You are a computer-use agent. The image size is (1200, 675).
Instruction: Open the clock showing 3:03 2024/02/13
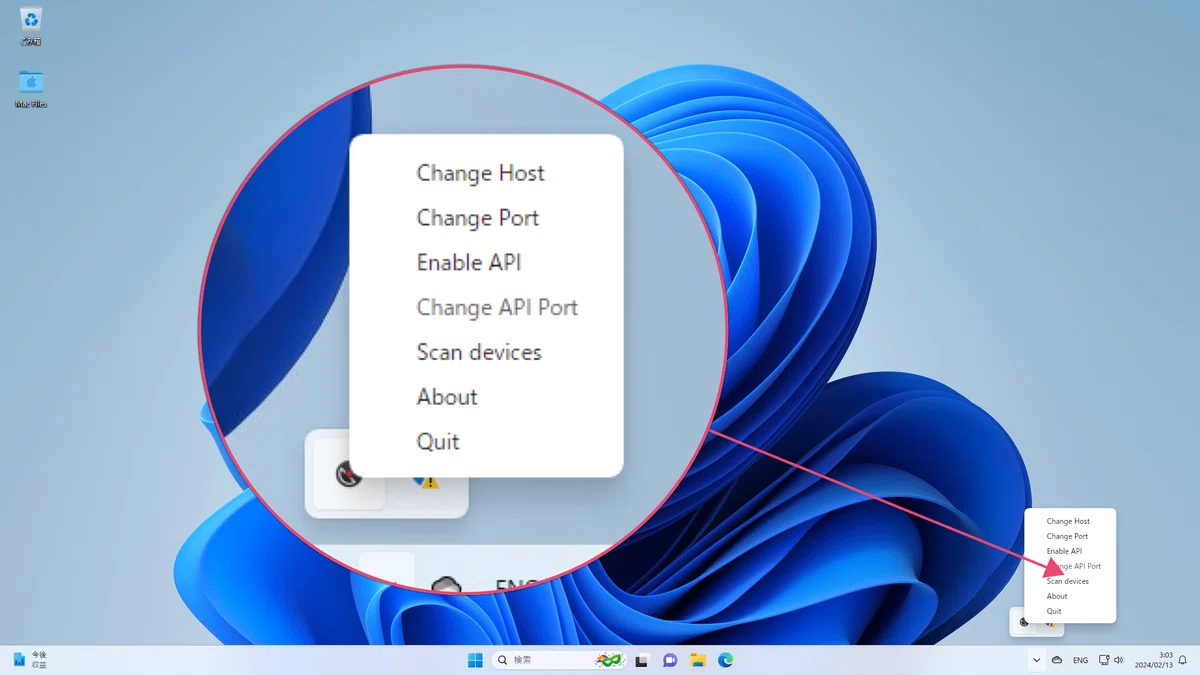[1153, 660]
